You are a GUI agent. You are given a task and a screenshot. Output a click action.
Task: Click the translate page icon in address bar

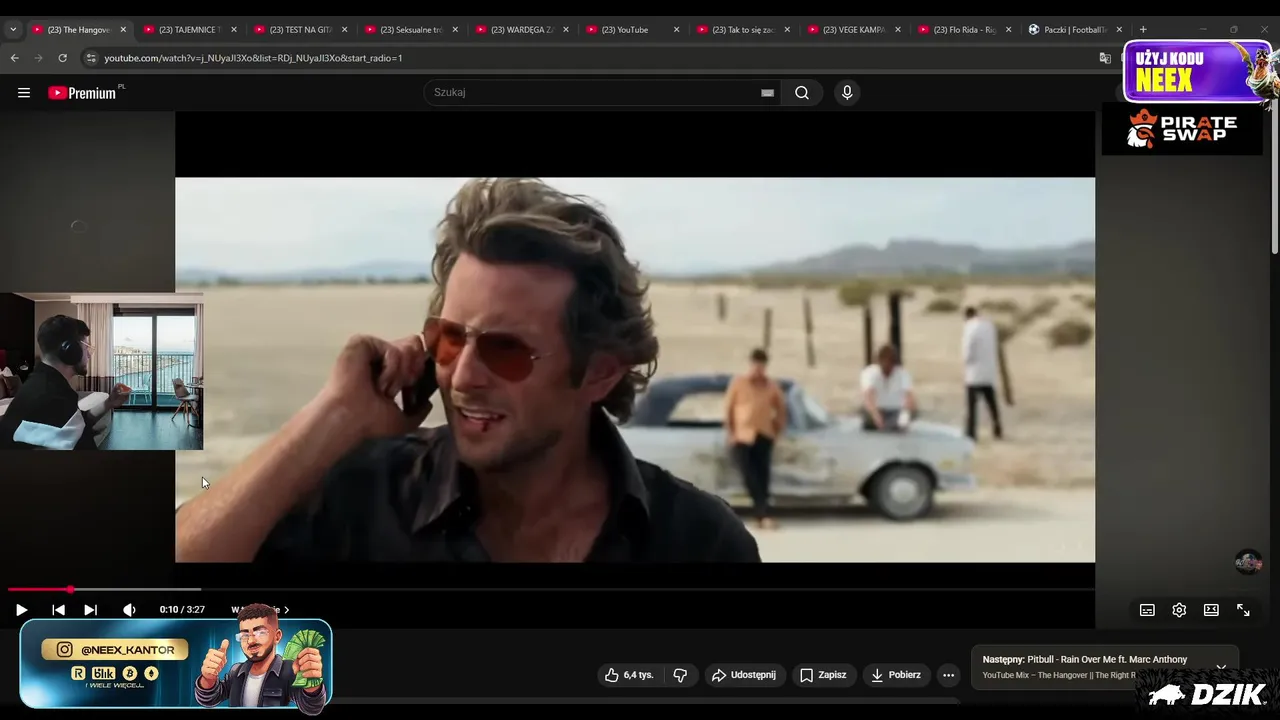tap(1105, 58)
